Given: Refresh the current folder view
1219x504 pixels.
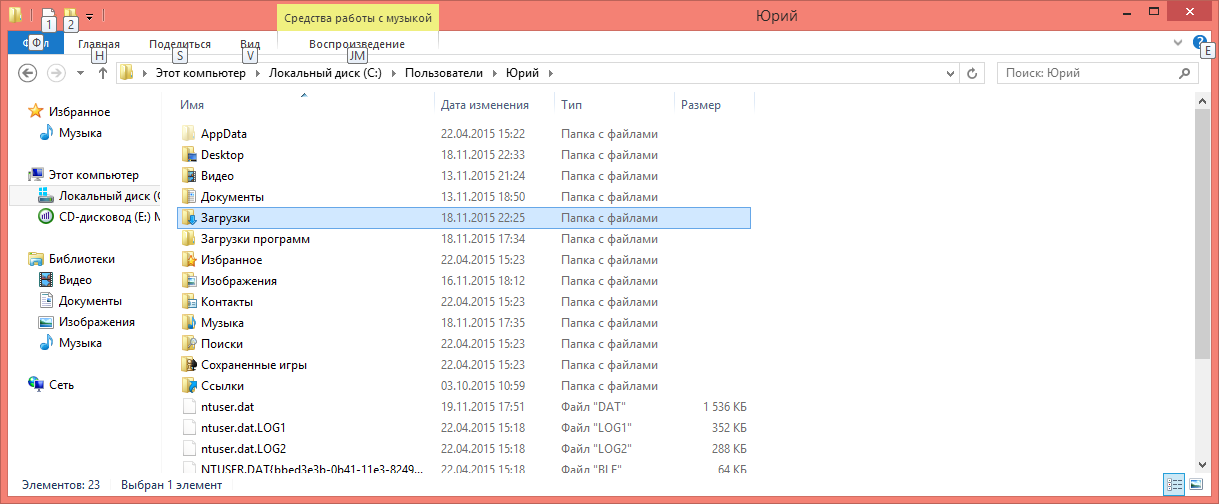Looking at the screenshot, I should pos(971,73).
